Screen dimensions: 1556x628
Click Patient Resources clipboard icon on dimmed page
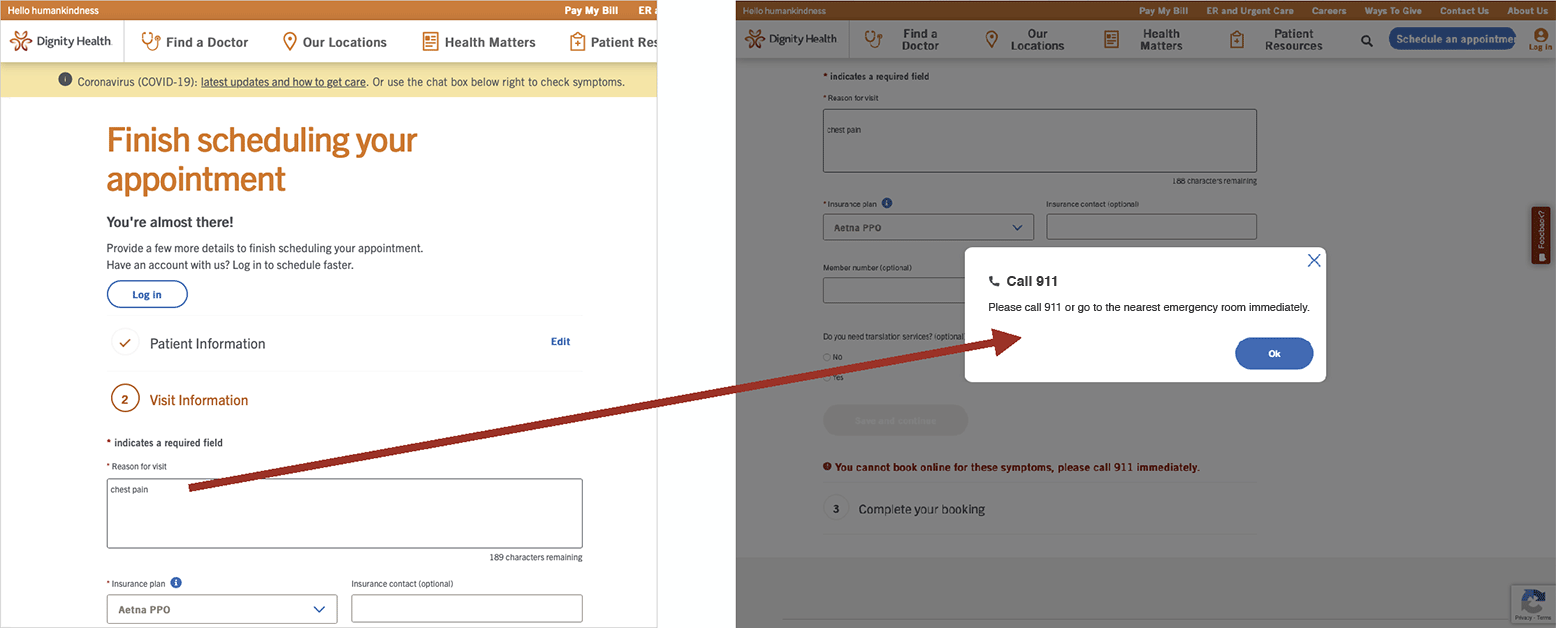(x=1237, y=39)
